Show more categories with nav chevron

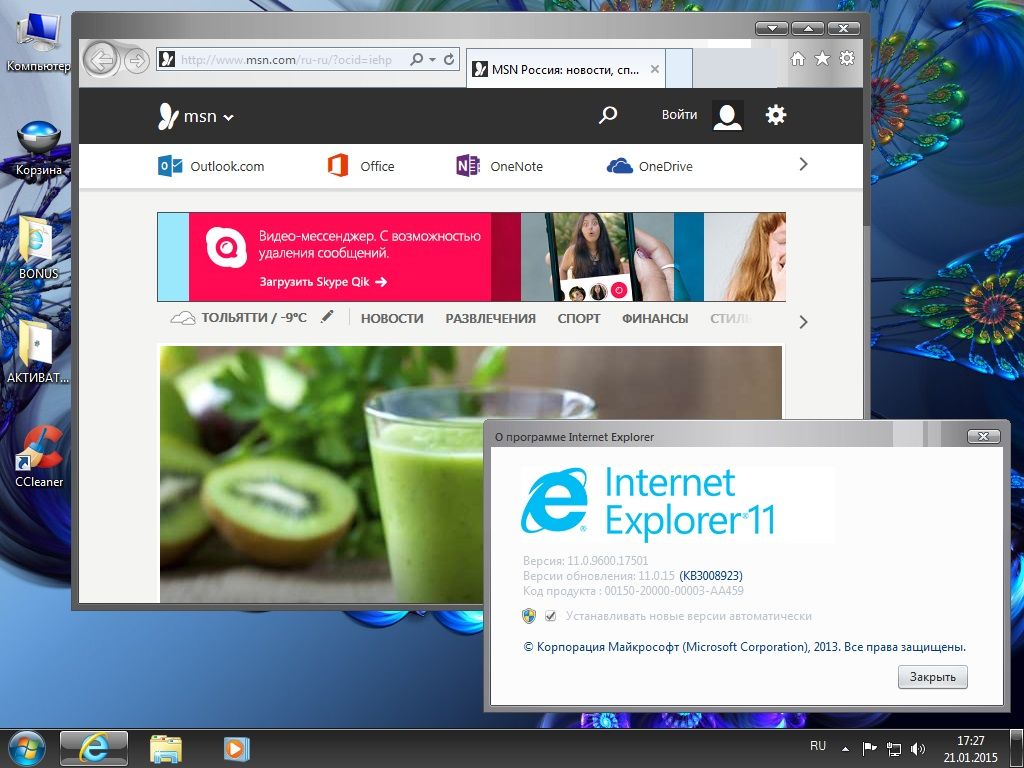point(803,321)
